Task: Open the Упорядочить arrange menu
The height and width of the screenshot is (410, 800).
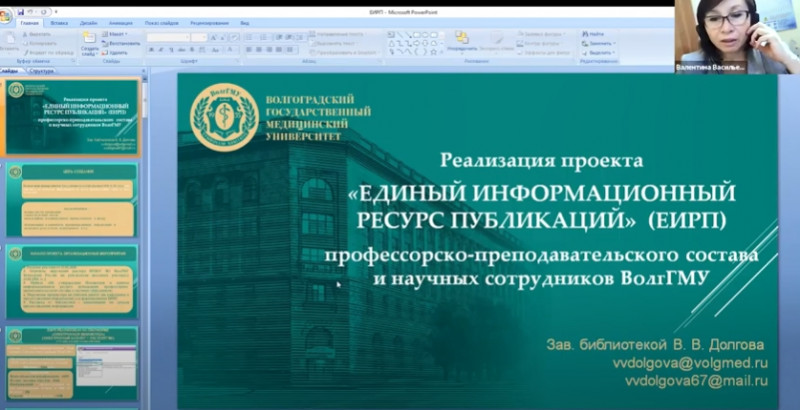Action: point(462,42)
